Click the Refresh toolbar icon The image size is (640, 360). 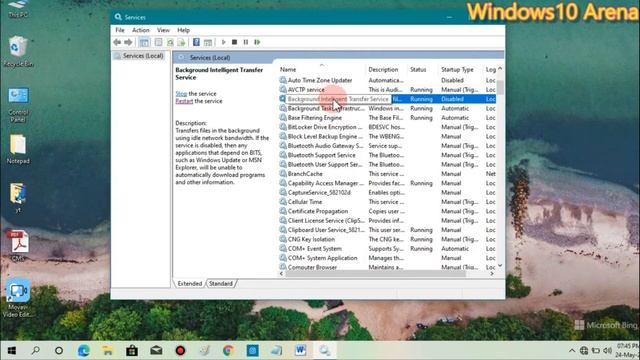click(170, 42)
